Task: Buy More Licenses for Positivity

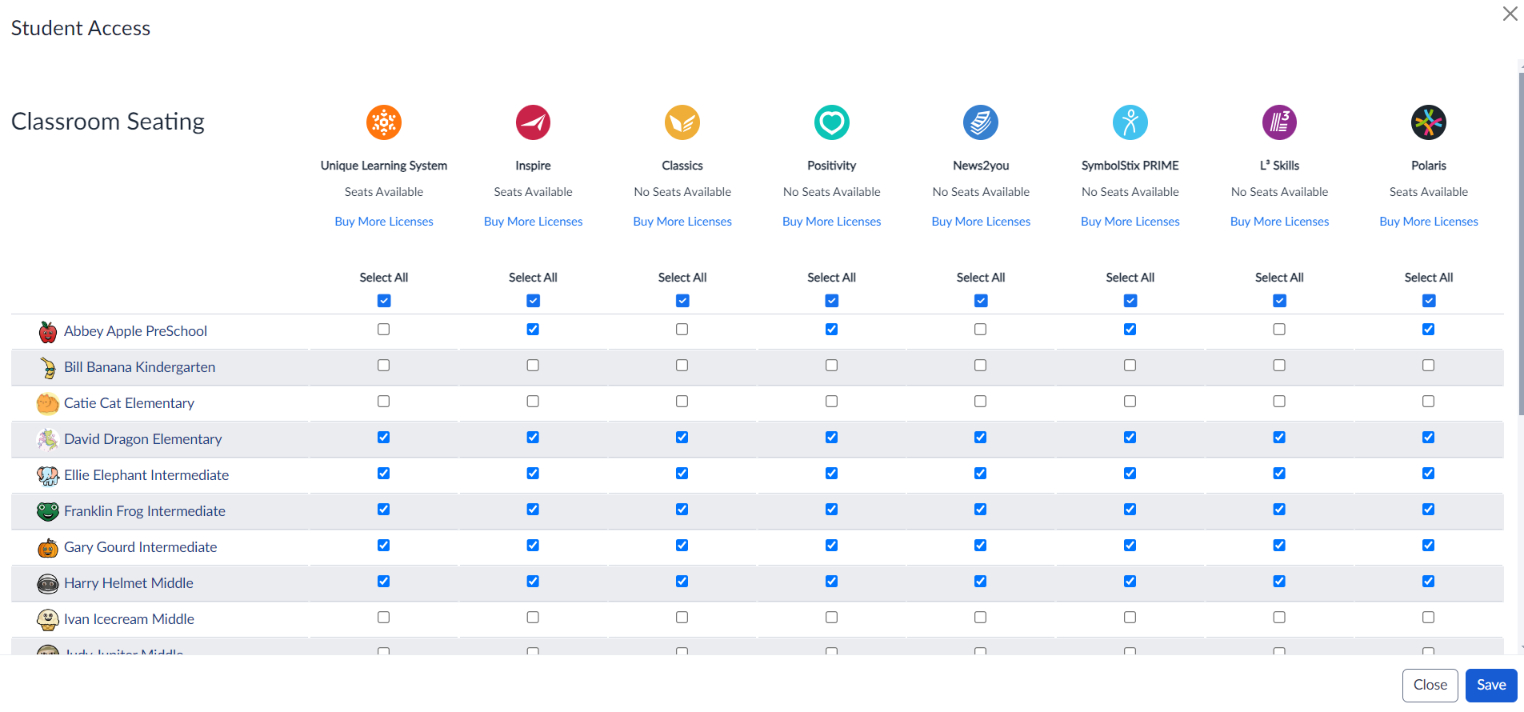Action: 831,222
